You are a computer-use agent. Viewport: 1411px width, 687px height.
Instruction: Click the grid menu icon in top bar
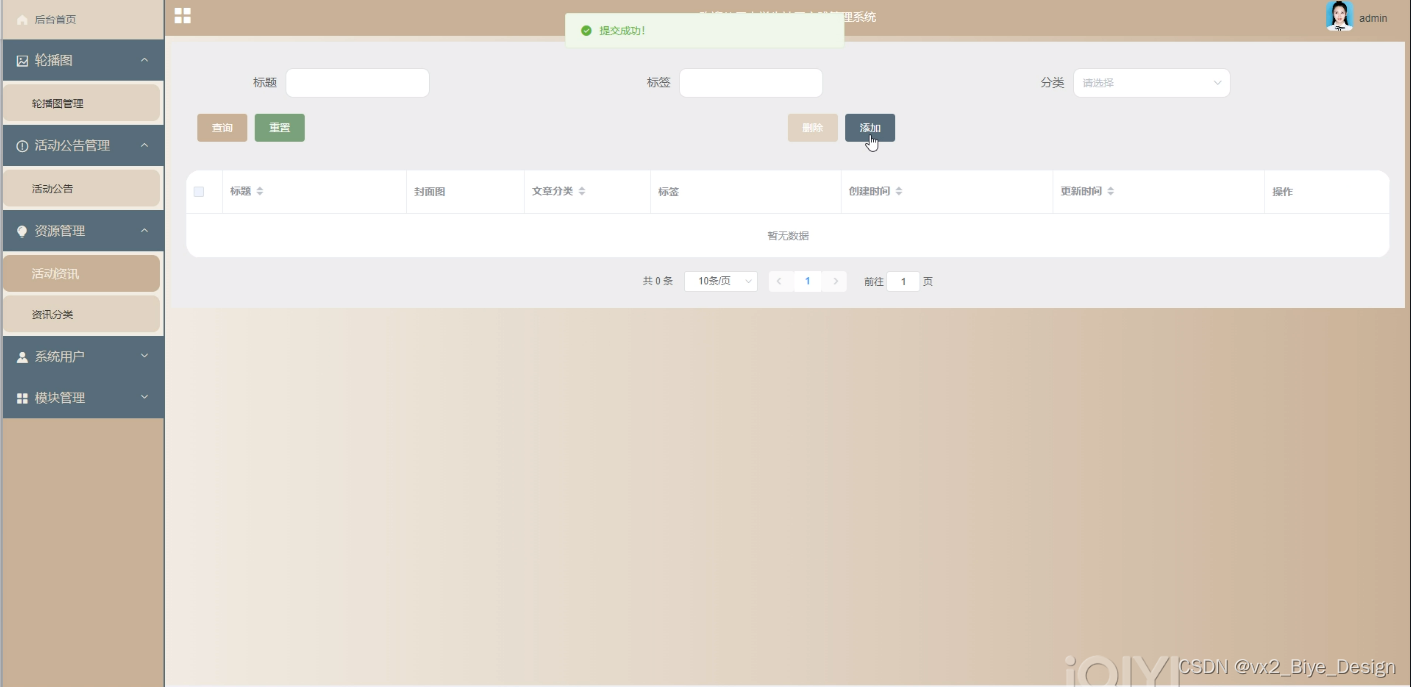(x=183, y=15)
